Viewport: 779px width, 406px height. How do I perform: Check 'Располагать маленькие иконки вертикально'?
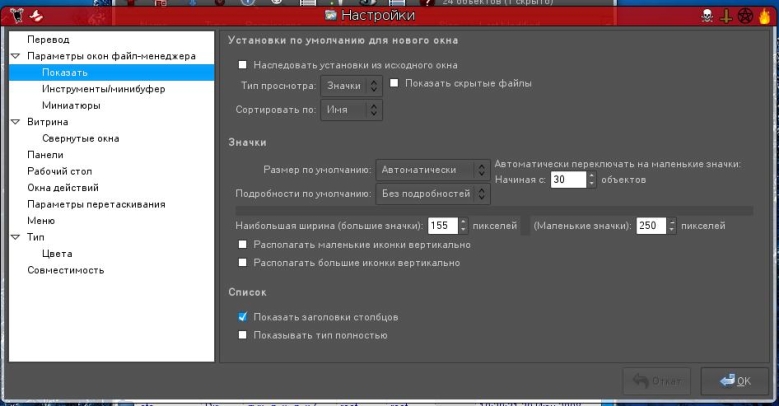tap(242, 244)
